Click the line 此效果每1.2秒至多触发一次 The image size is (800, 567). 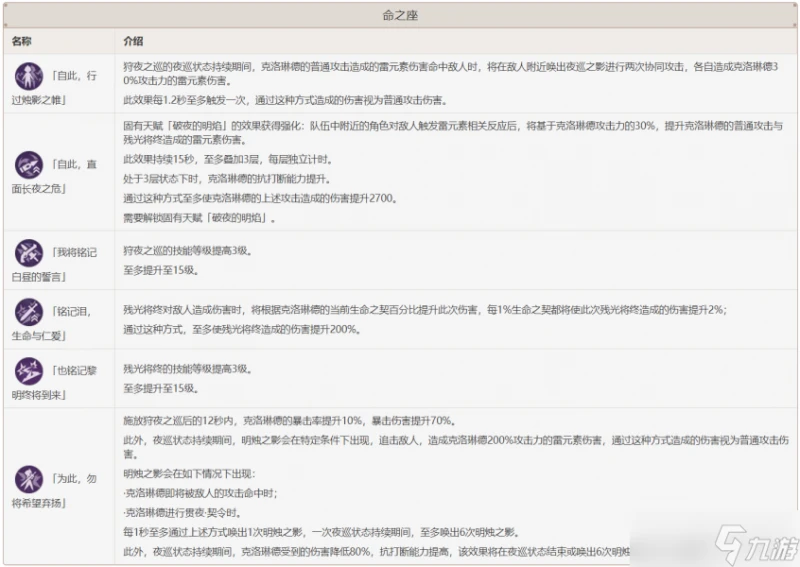[x=286, y=101]
